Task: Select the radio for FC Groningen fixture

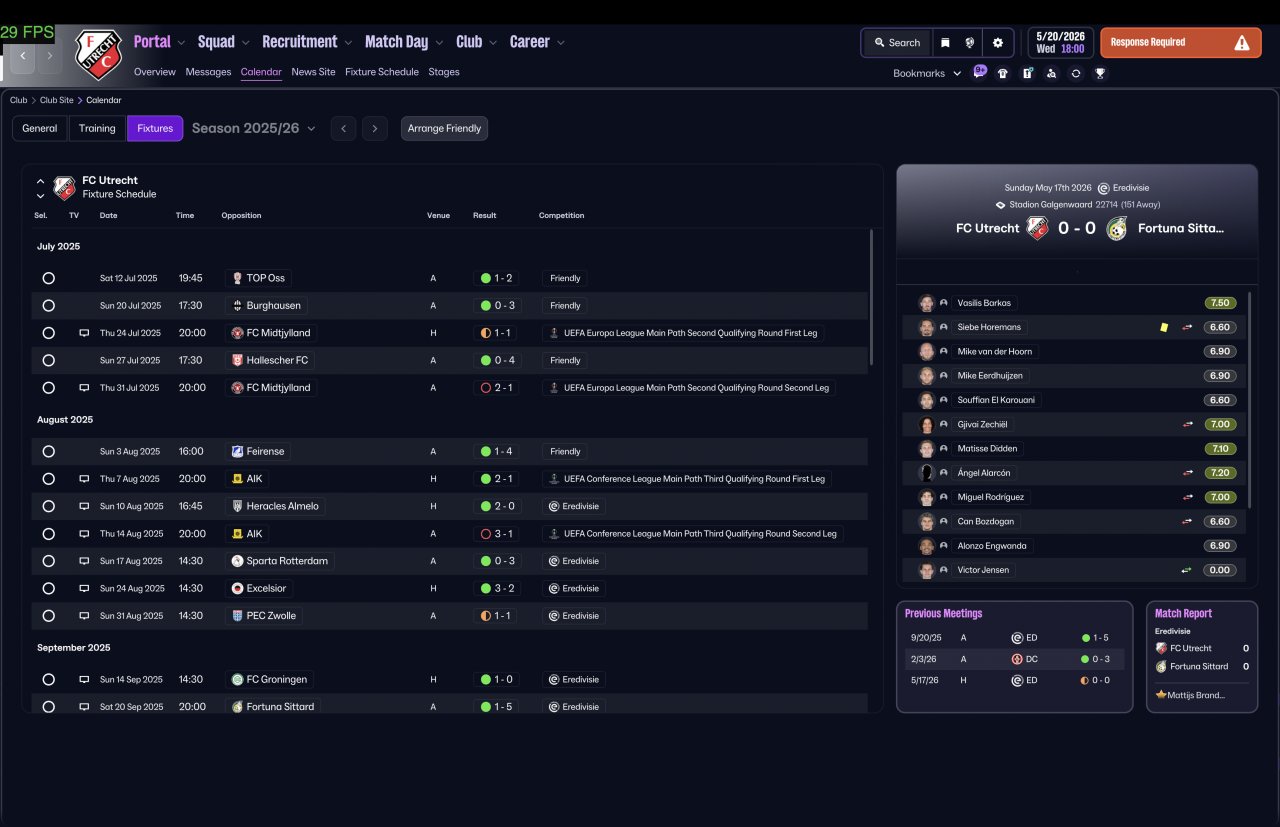Action: [x=49, y=680]
